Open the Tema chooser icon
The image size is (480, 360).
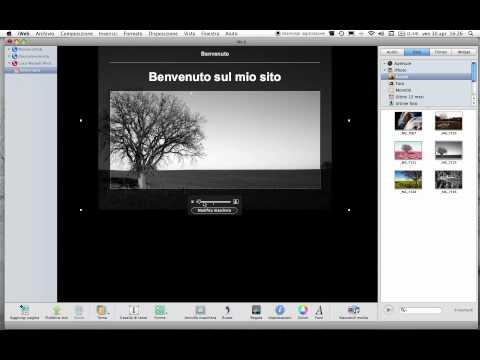coord(102,310)
